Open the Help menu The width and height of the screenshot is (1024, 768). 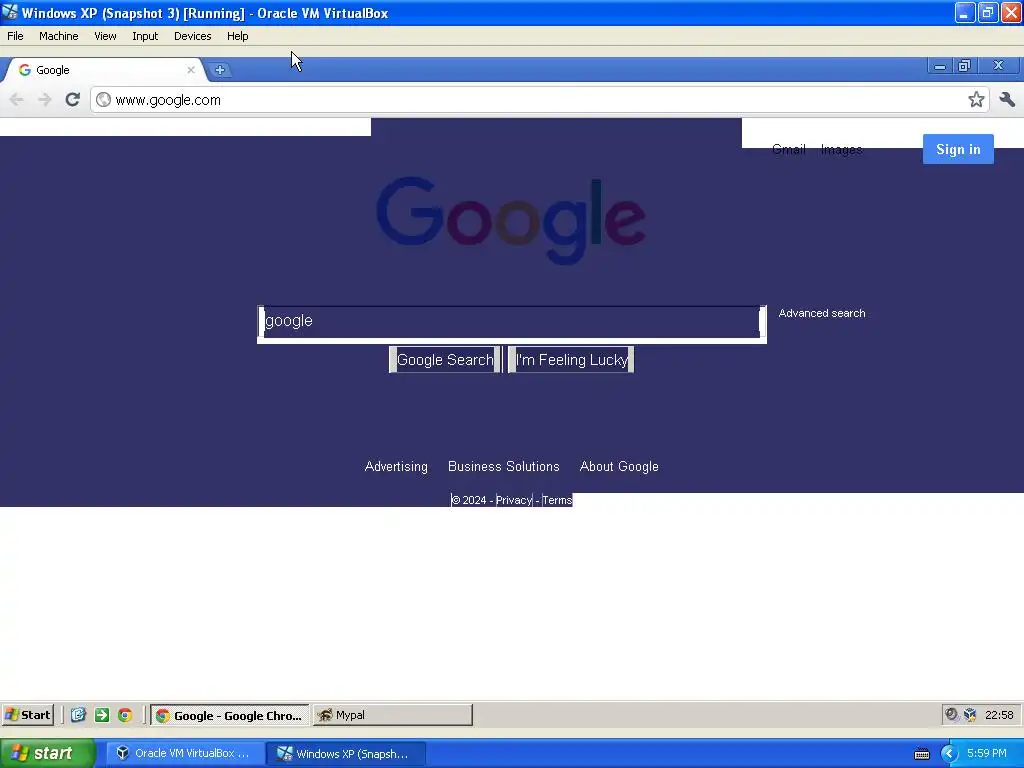[x=238, y=36]
